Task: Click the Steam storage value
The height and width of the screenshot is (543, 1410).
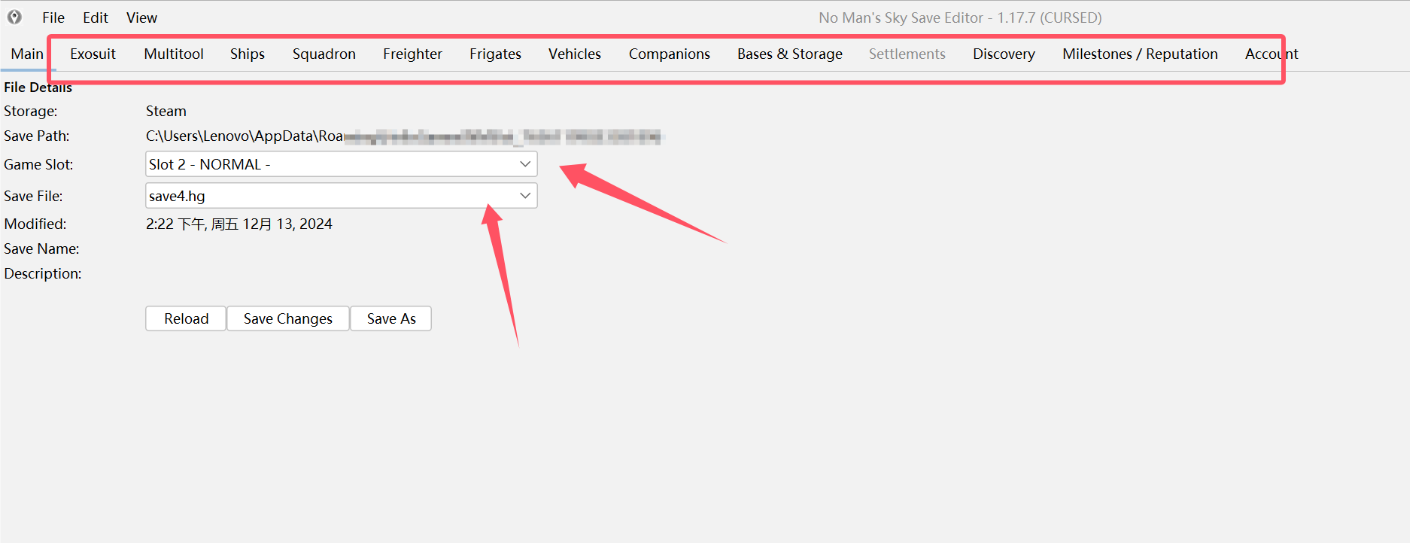Action: point(166,111)
